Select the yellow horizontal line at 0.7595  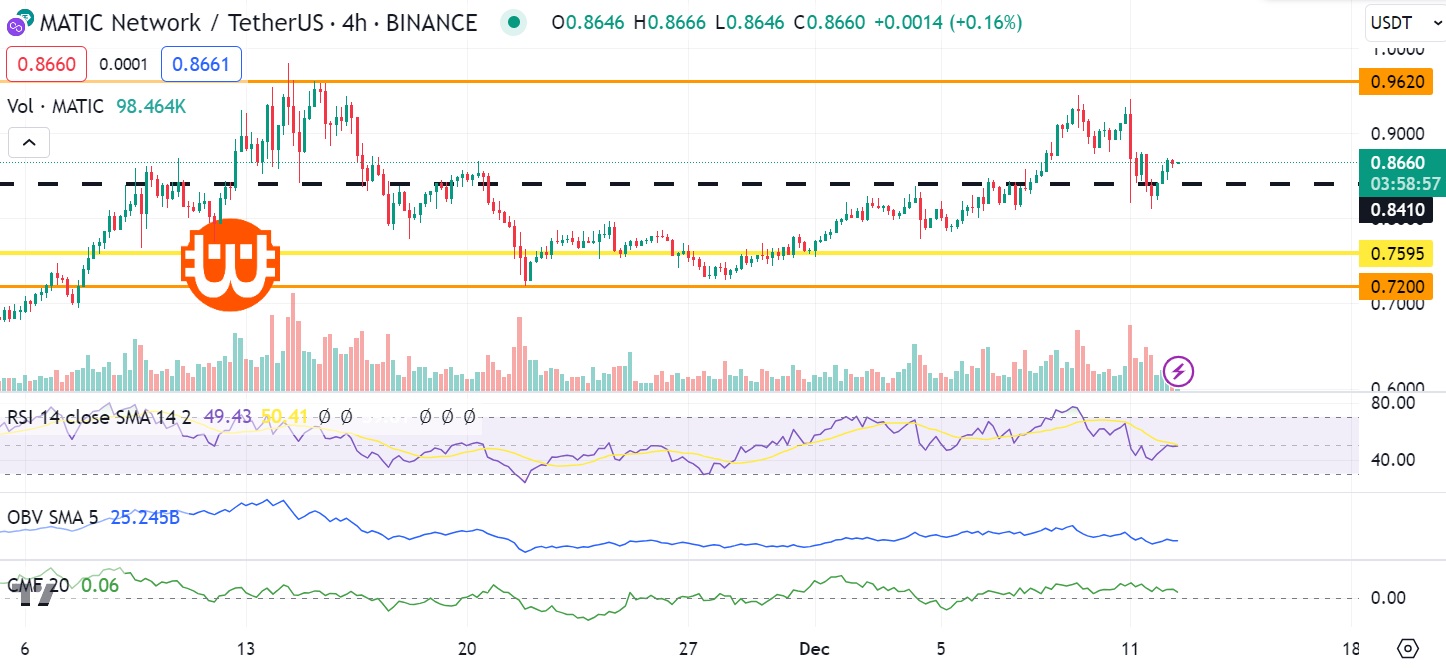coord(680,253)
